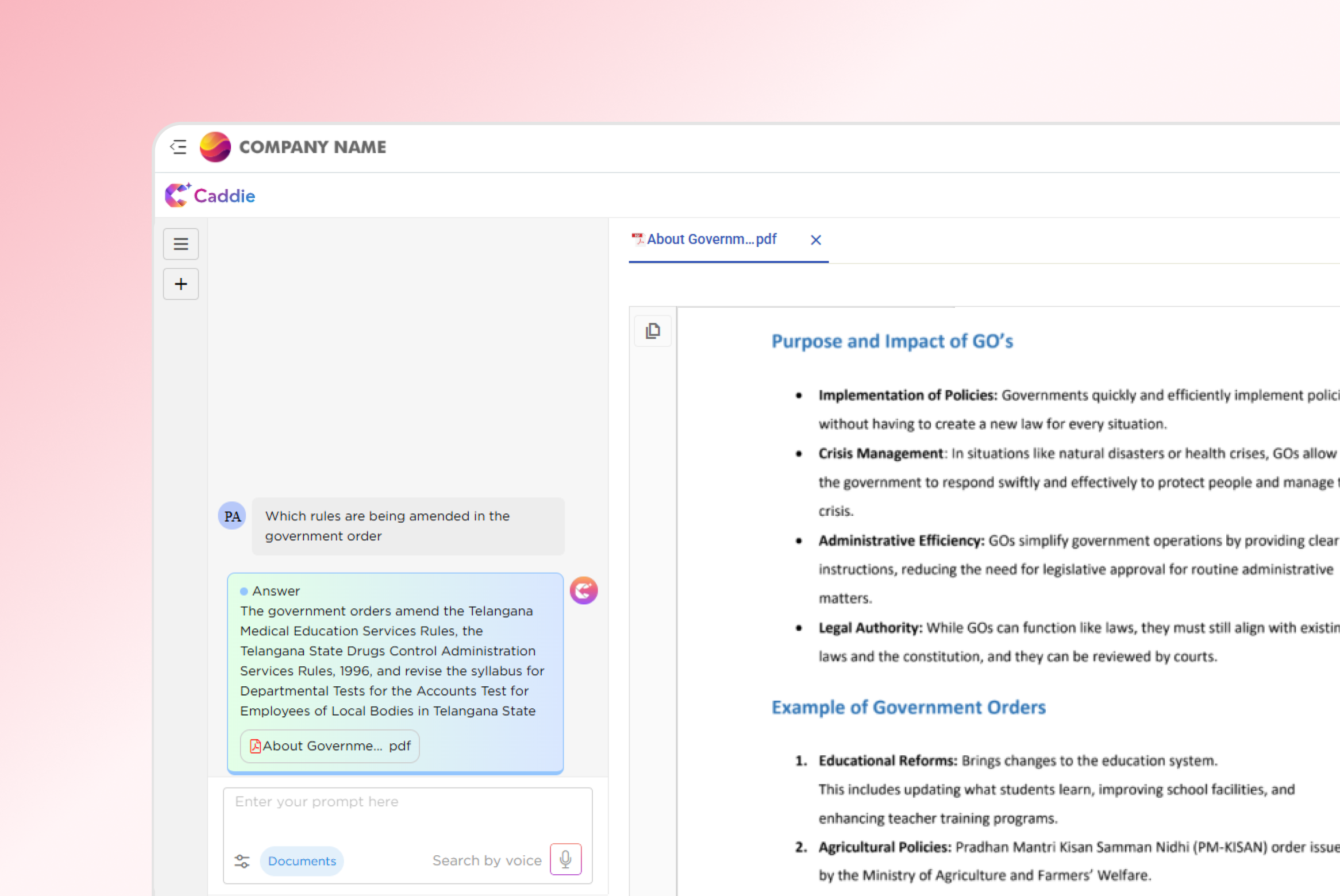The width and height of the screenshot is (1340, 896).
Task: Start a new chat with the plus icon
Action: click(x=180, y=284)
